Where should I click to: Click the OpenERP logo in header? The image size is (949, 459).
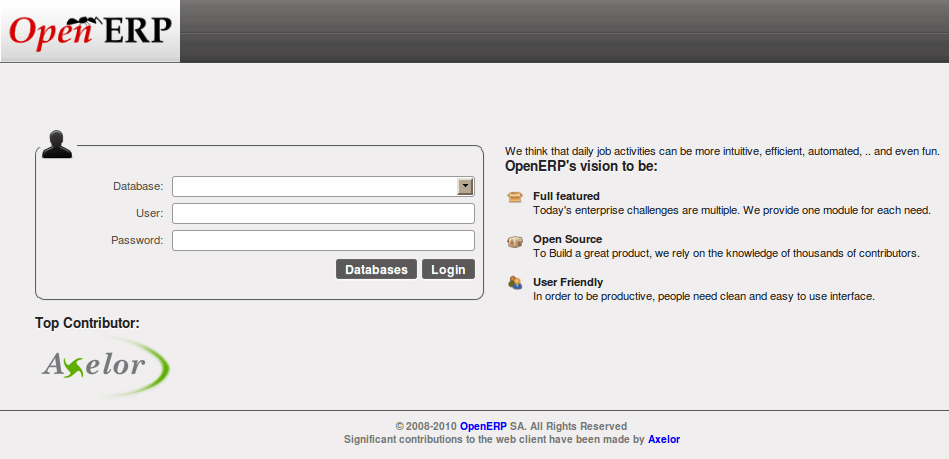coord(90,31)
